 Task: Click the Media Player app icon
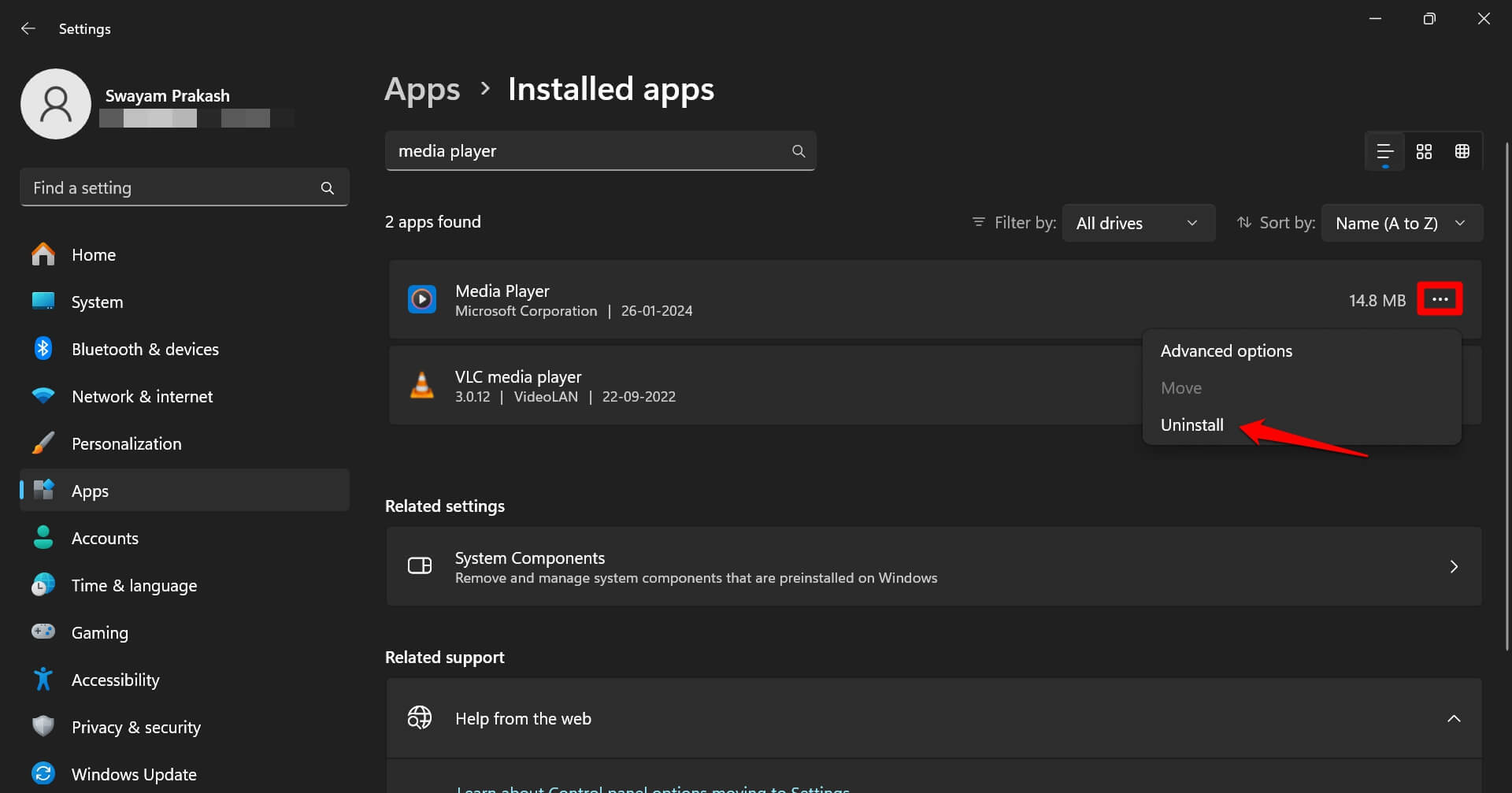[x=422, y=299]
